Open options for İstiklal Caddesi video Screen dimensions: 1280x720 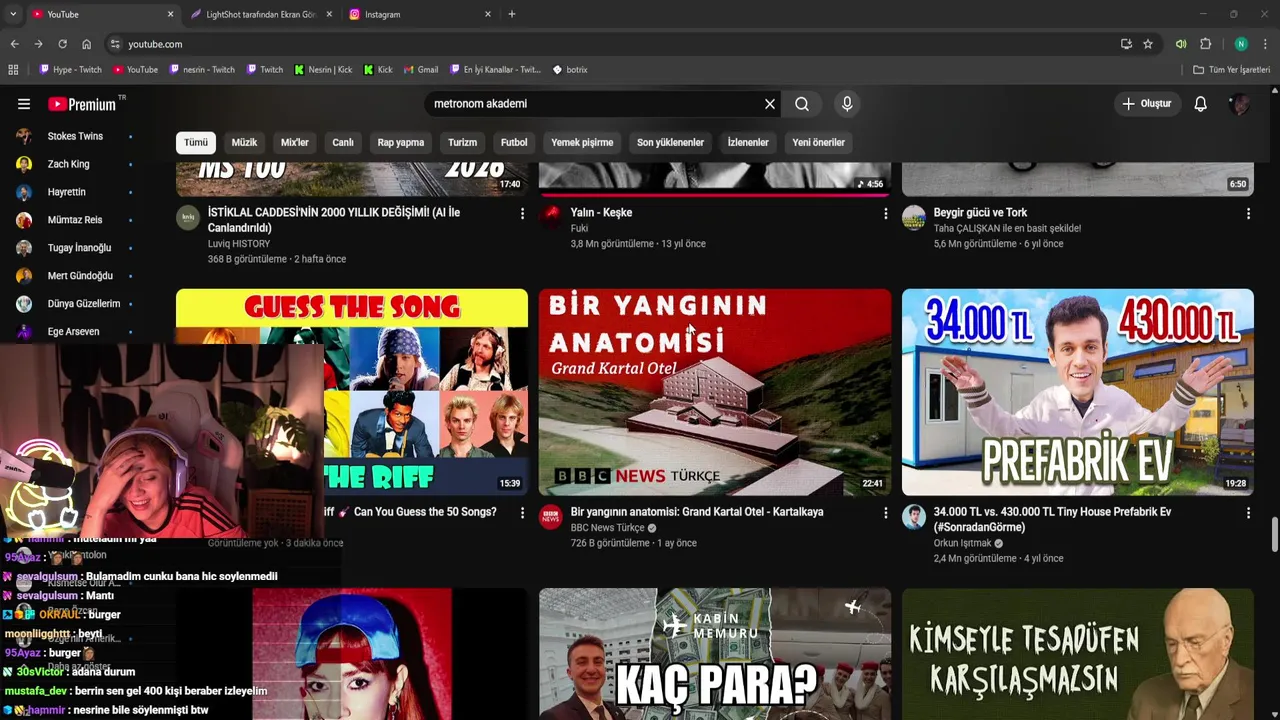click(x=522, y=213)
